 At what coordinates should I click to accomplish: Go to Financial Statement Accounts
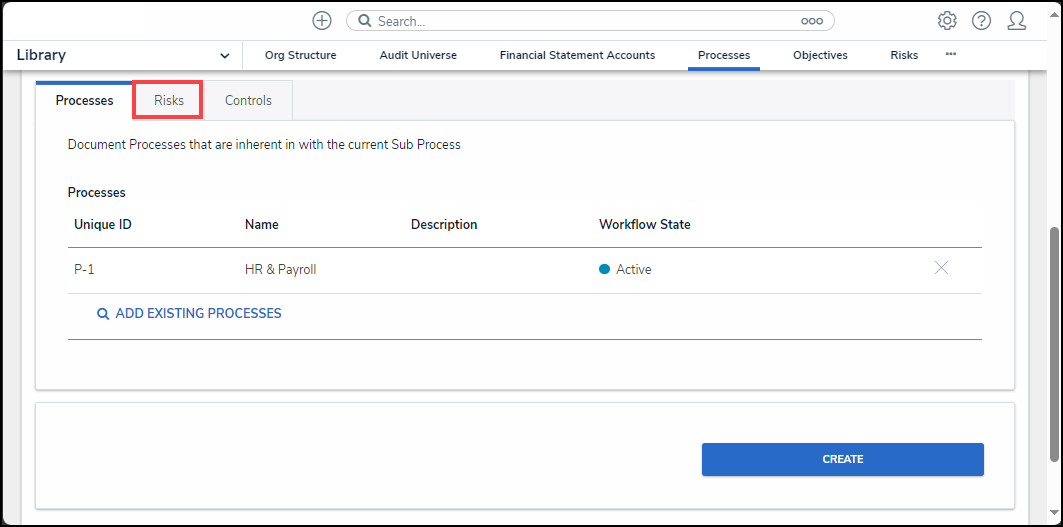[577, 55]
